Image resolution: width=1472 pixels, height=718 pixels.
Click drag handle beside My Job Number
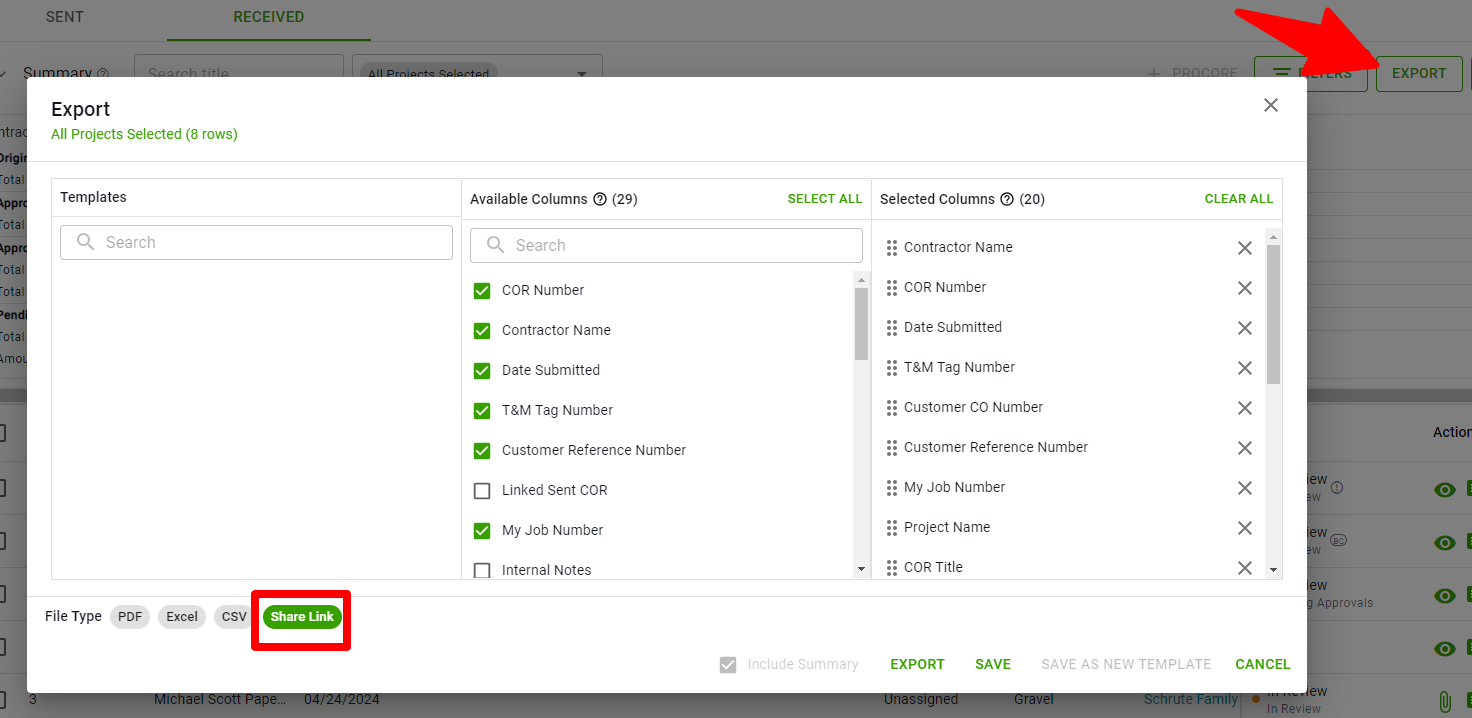point(891,488)
